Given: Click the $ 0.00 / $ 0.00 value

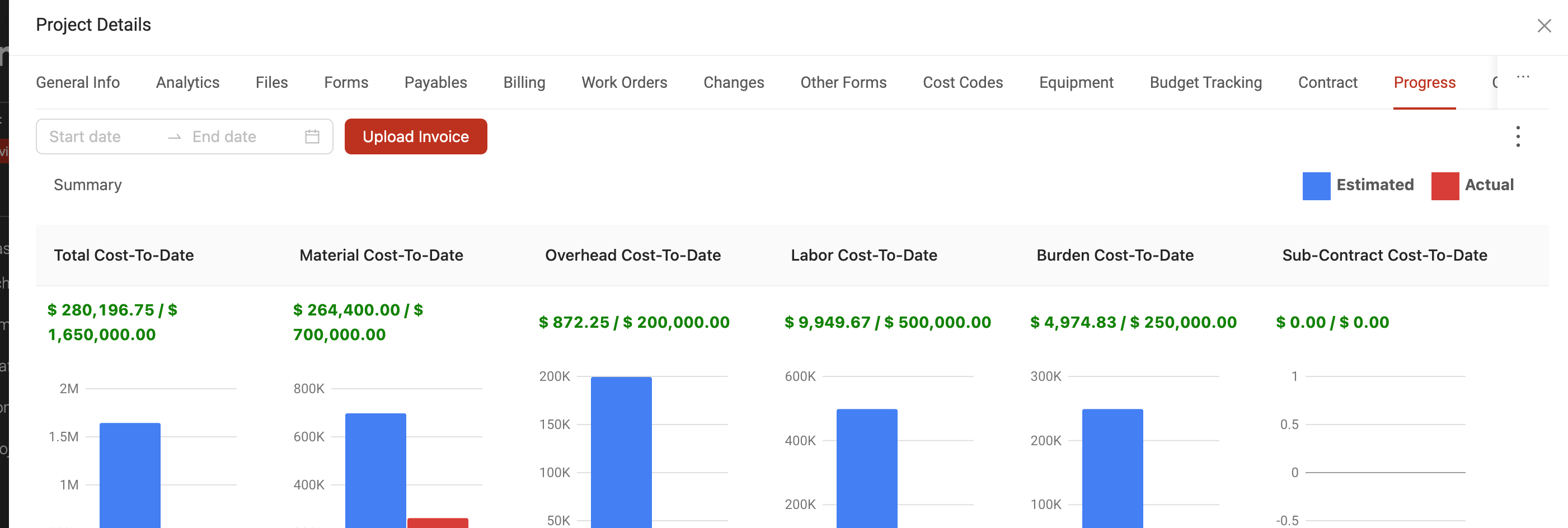Looking at the screenshot, I should tap(1332, 322).
